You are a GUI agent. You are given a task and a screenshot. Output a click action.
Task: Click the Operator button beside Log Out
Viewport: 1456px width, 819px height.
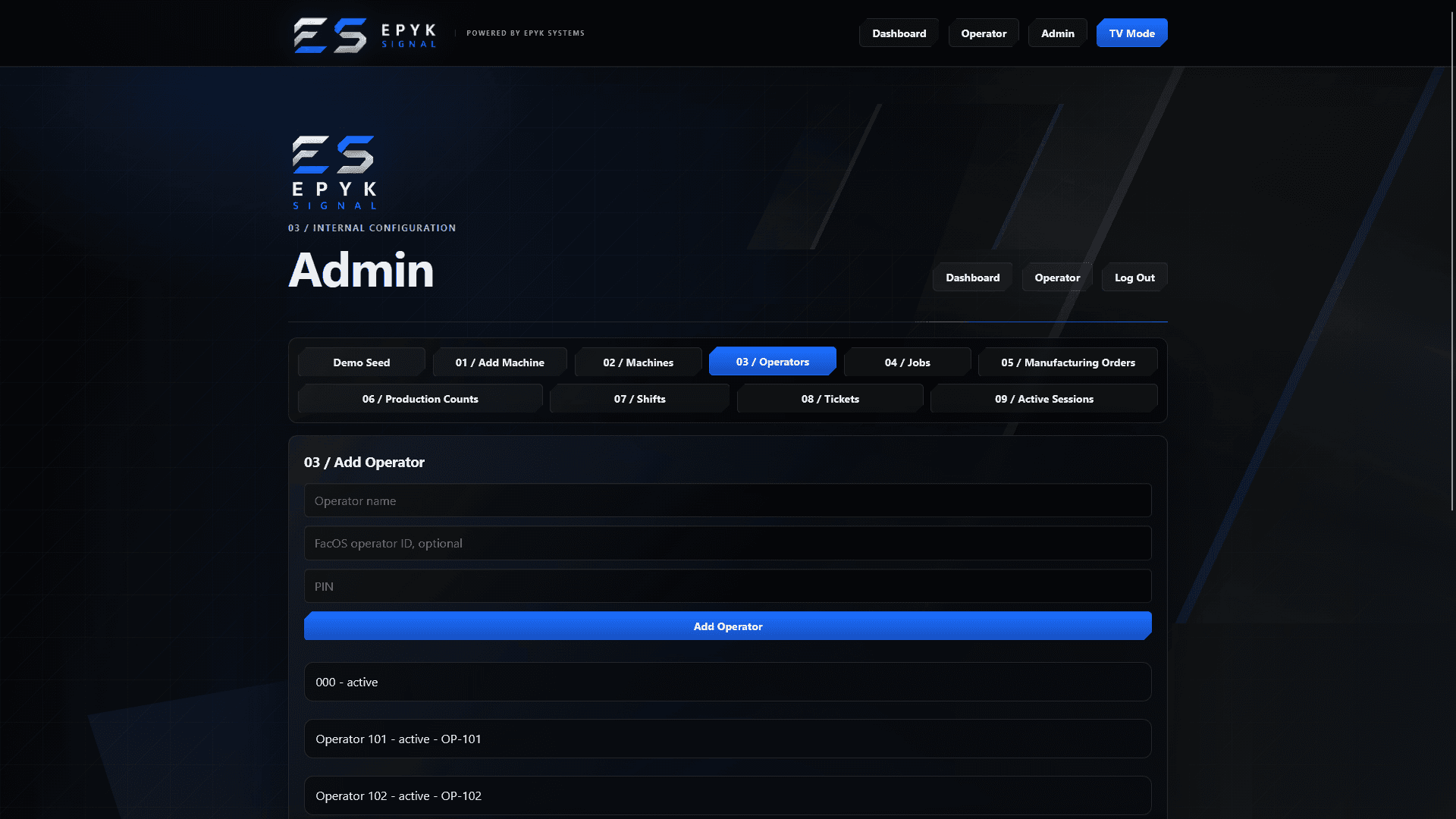click(x=1057, y=278)
